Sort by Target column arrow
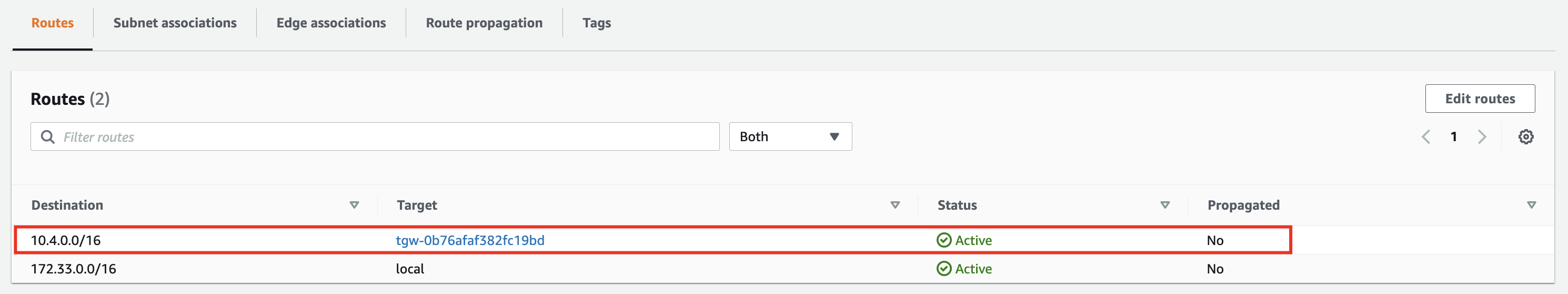1568x294 pixels. pos(895,205)
